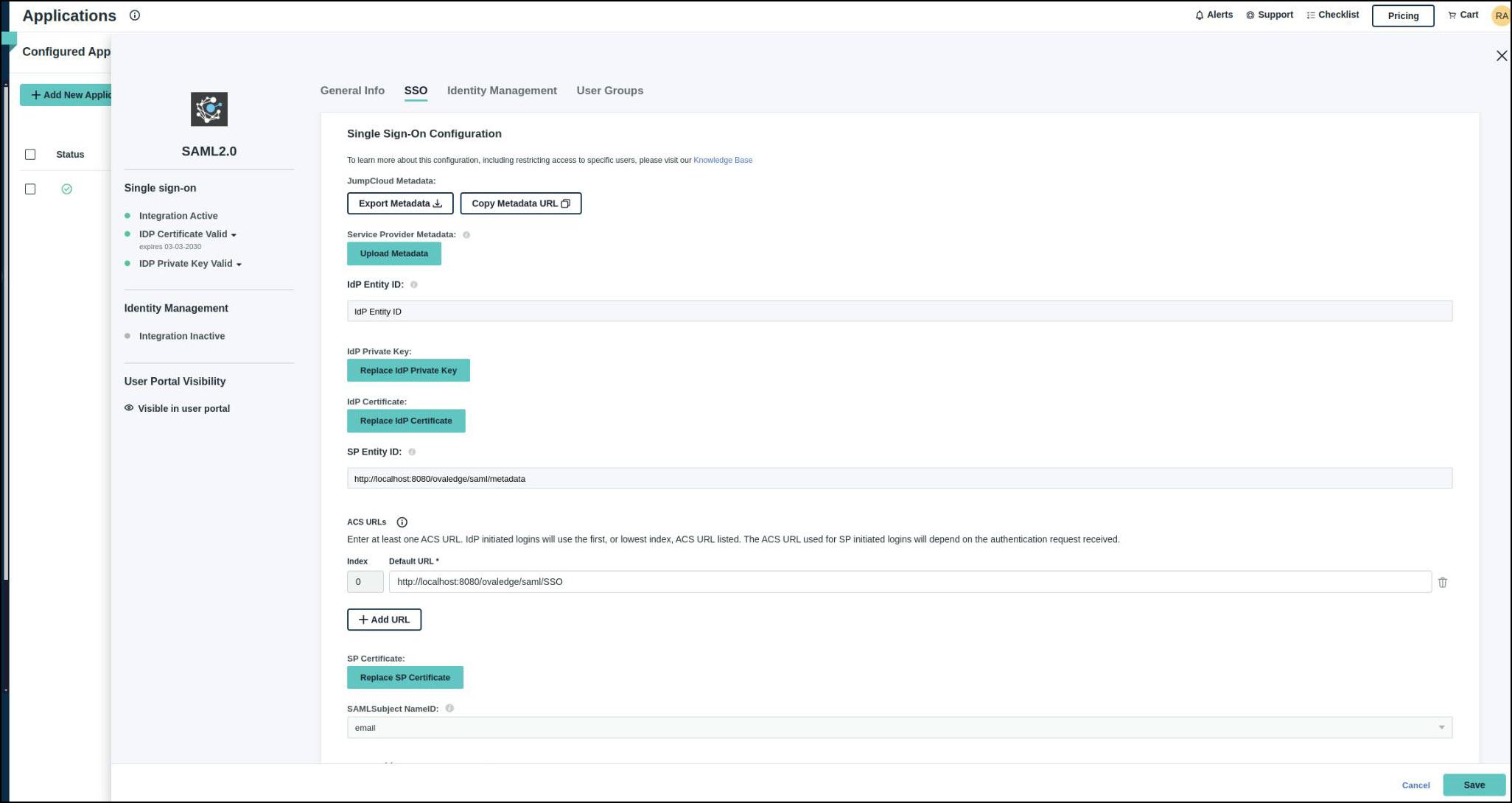The image size is (1512, 803).
Task: Open the User Groups tab
Action: pyautogui.click(x=609, y=91)
